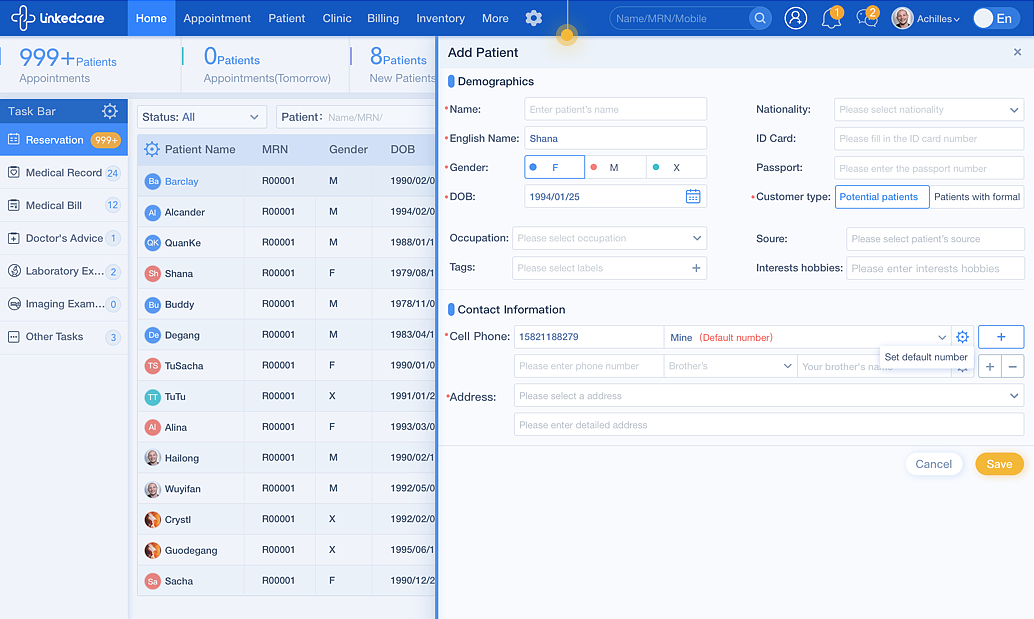Image resolution: width=1034 pixels, height=619 pixels.
Task: Choose Patients with formal customer type
Action: pos(977,196)
